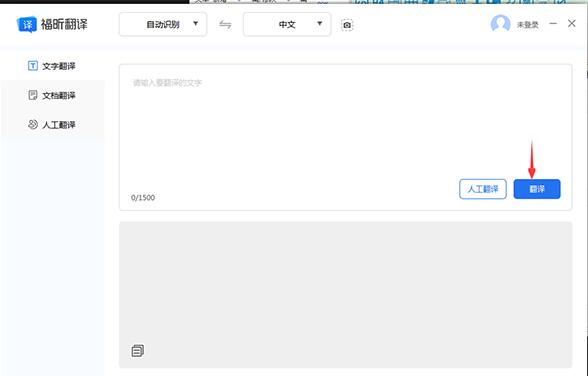Click the 0/1500 character counter

143,198
